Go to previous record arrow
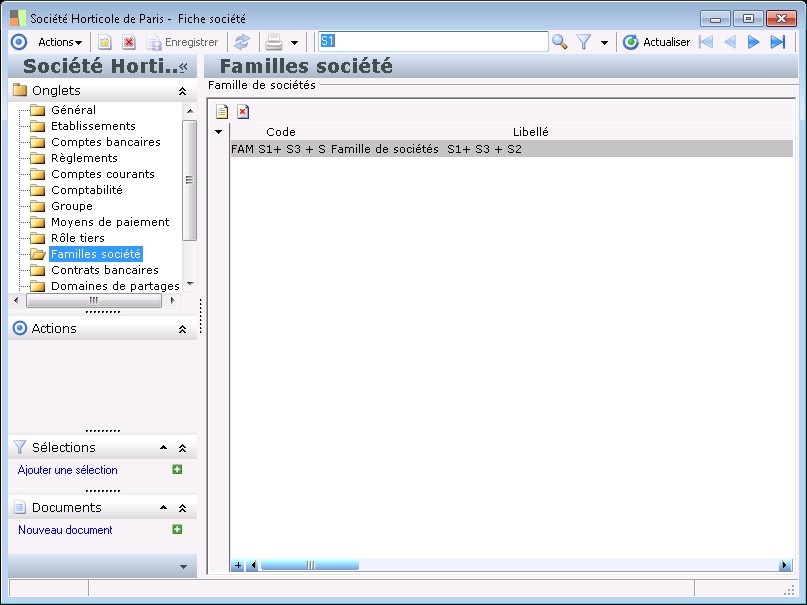 (730, 42)
